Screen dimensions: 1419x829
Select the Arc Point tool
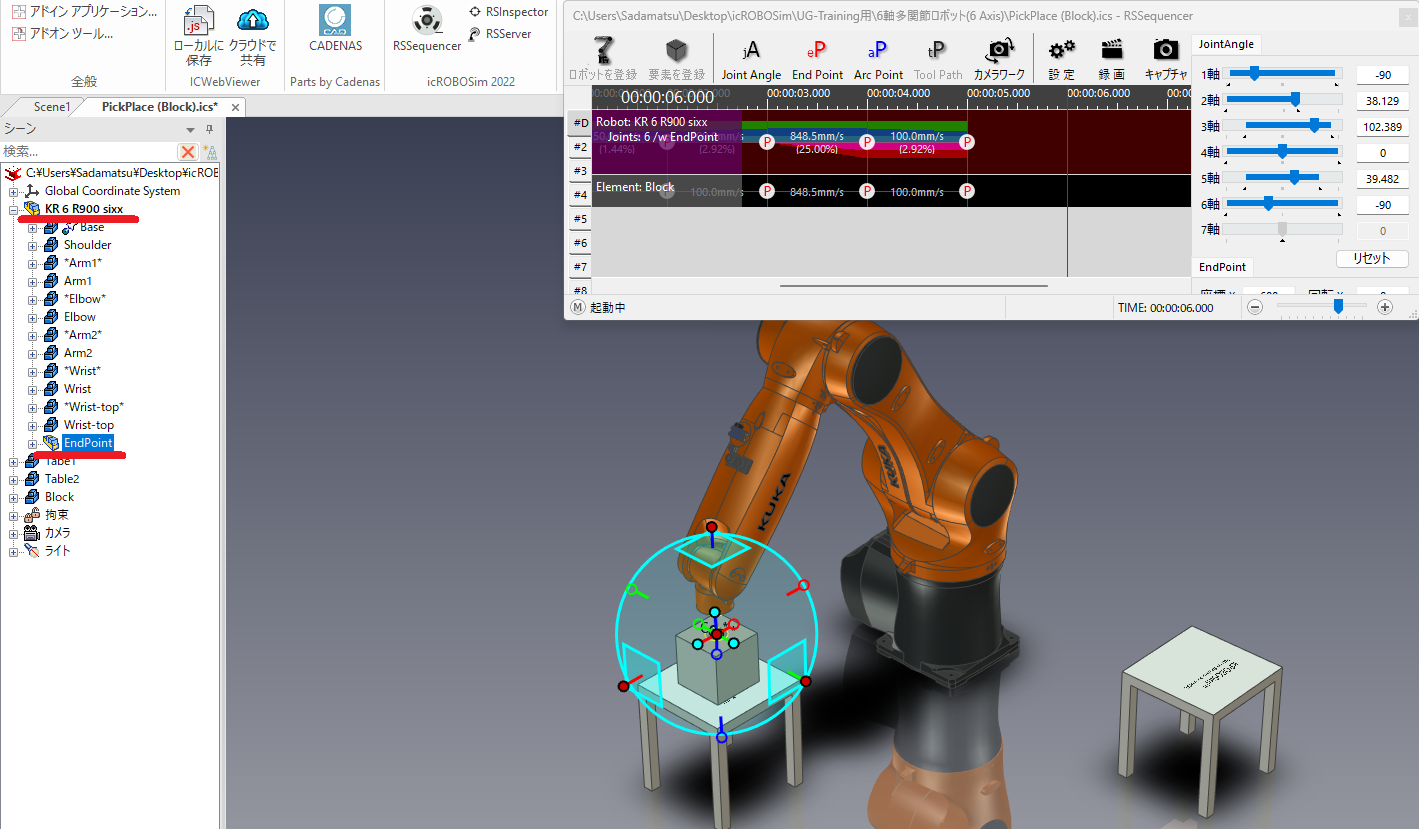[x=878, y=51]
